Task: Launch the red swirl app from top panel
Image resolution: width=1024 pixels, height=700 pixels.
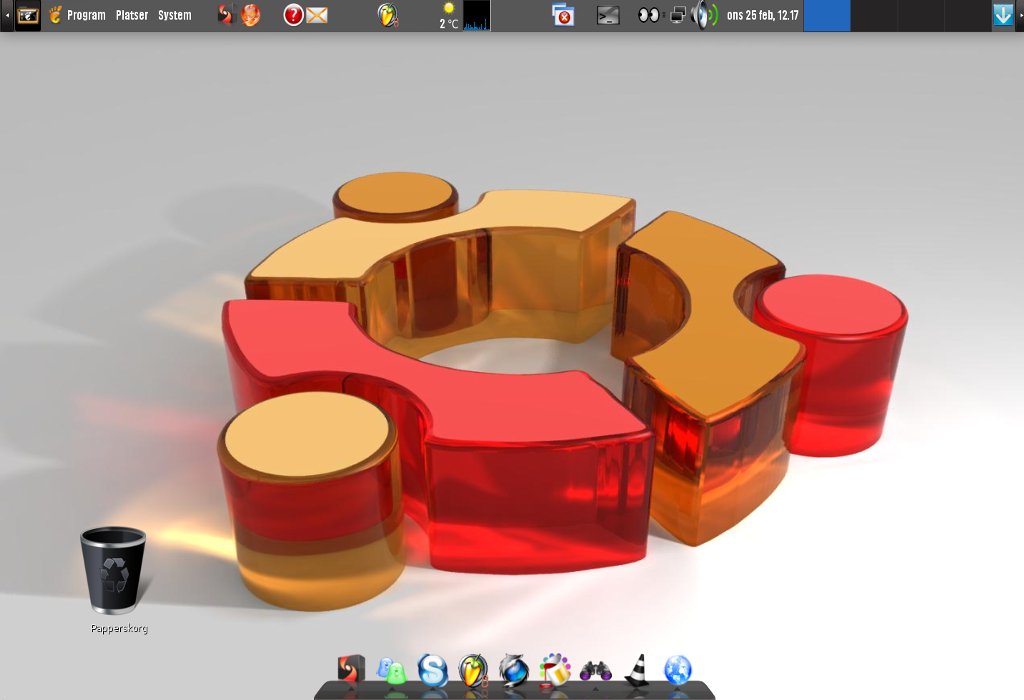Action: [x=225, y=14]
